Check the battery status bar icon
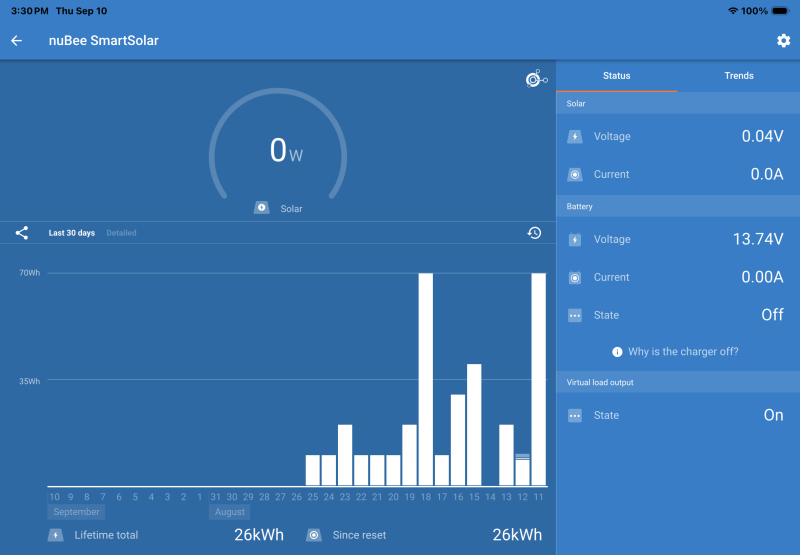800x555 pixels. tap(781, 11)
